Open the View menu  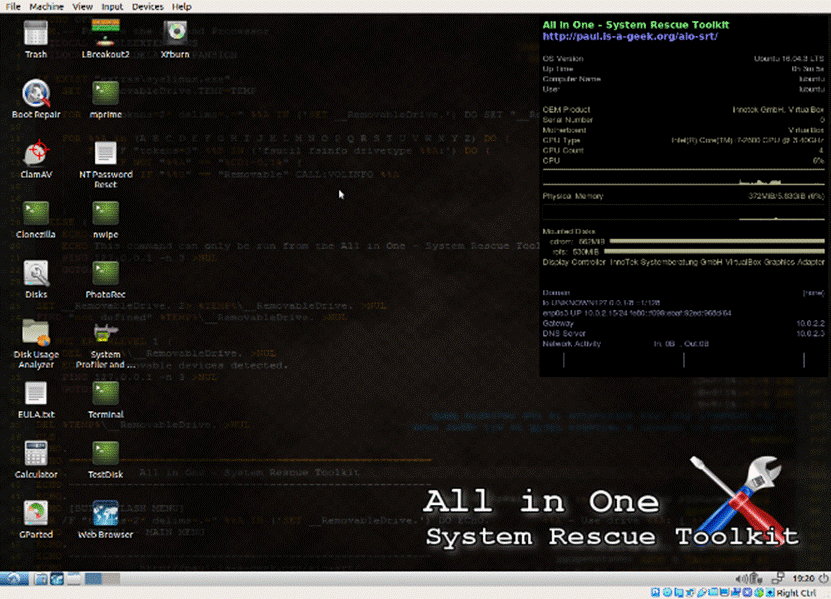[x=83, y=6]
